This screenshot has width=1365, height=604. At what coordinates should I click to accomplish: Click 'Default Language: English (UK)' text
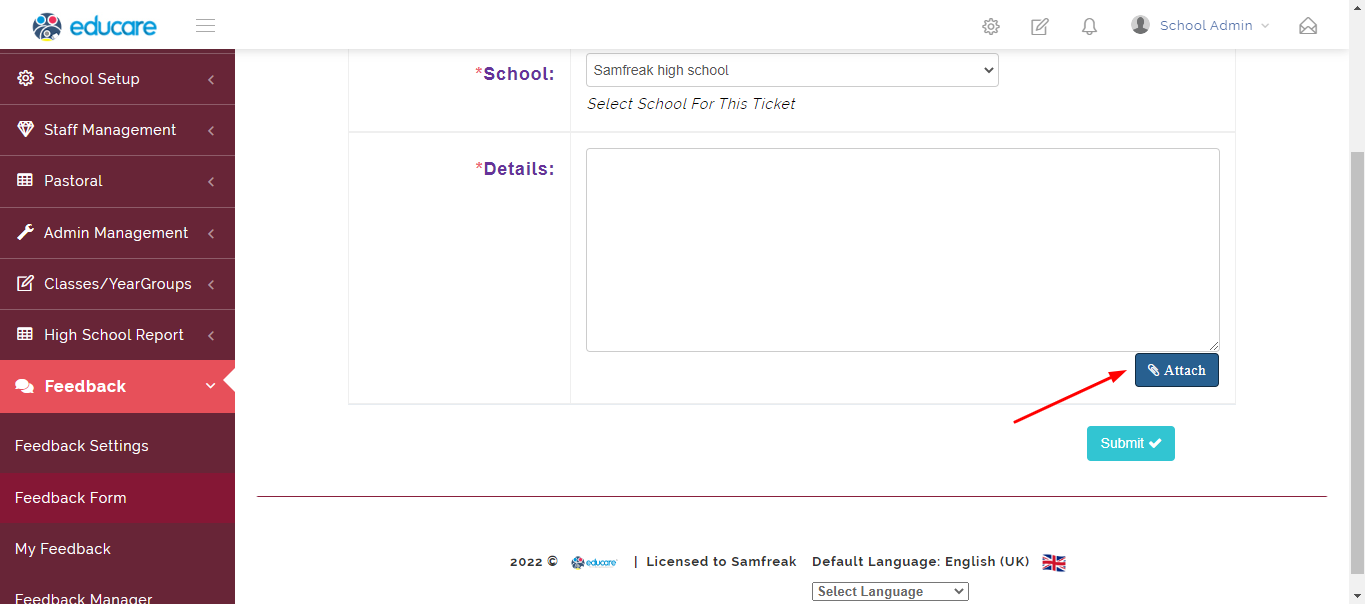[x=921, y=562]
